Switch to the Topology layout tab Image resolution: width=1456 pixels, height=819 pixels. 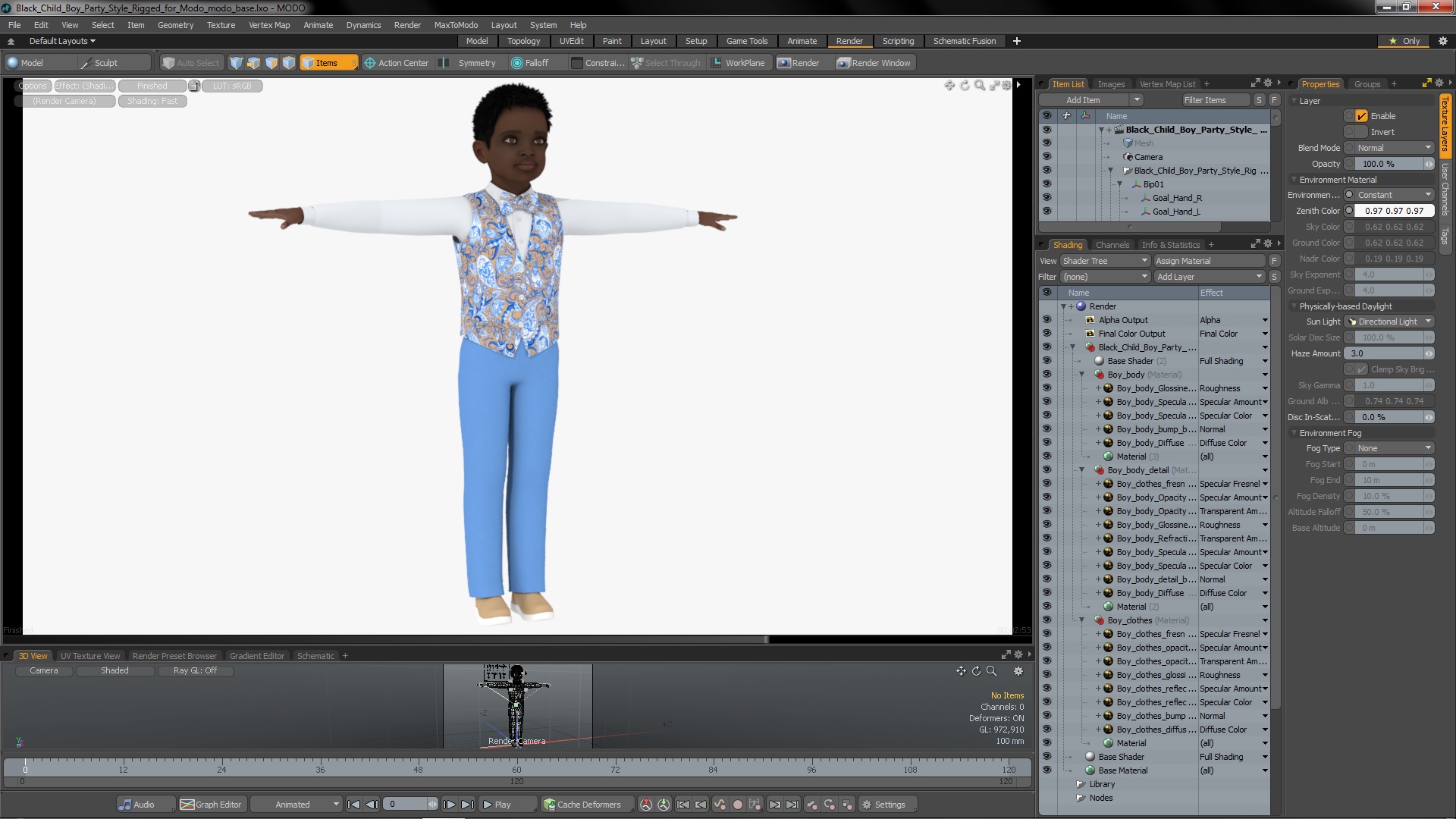coord(523,41)
